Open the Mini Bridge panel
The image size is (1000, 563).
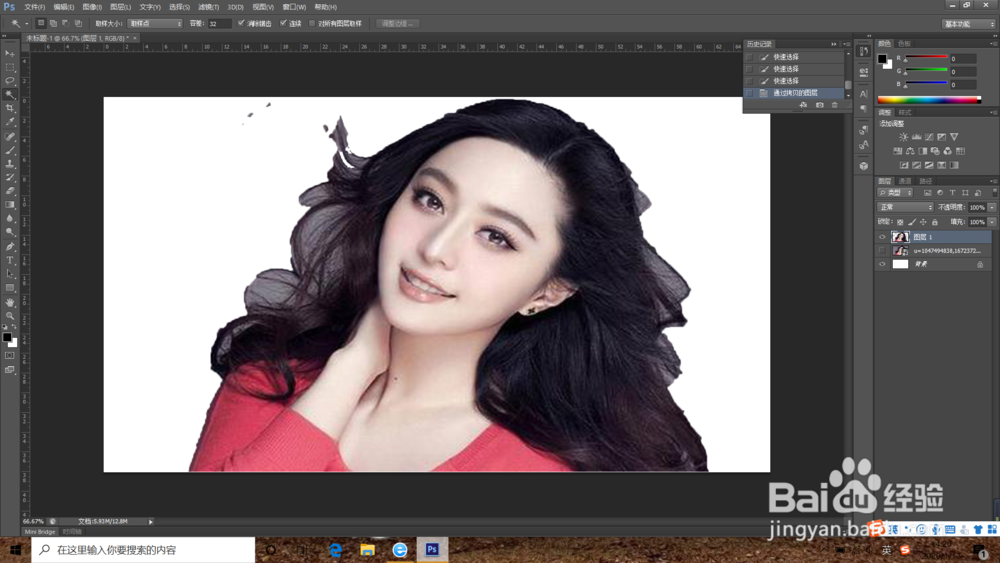(x=40, y=532)
